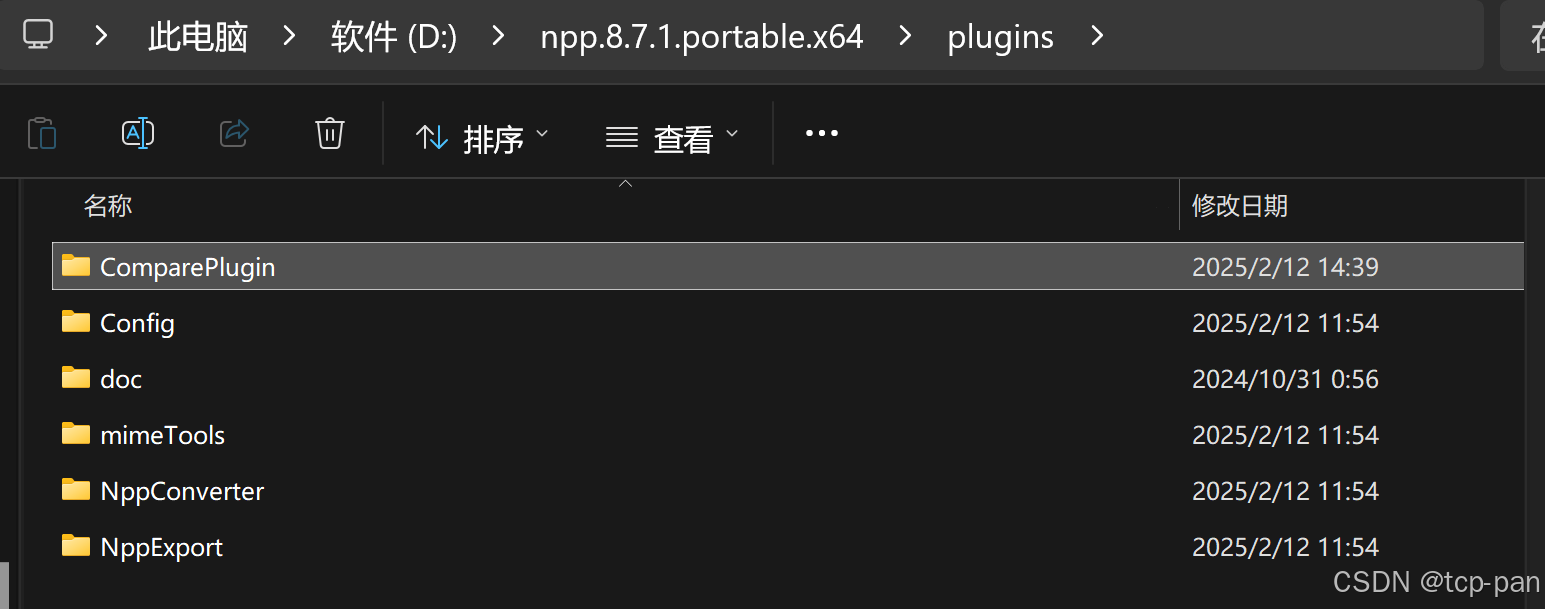Select the NppExport folder icon

76,546
